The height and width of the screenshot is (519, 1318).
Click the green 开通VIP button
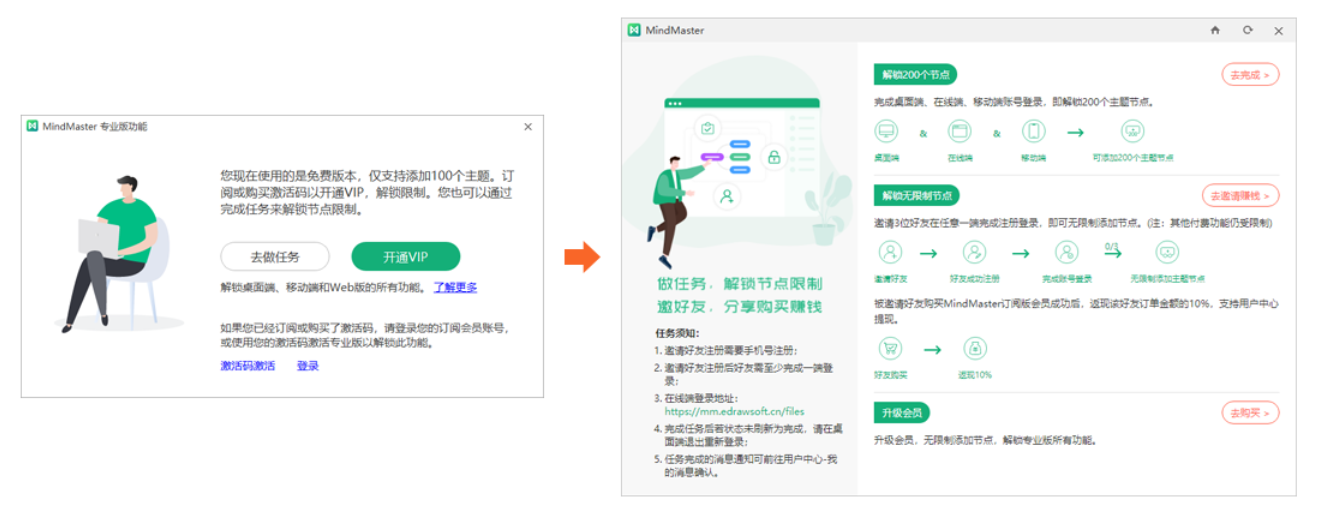406,257
